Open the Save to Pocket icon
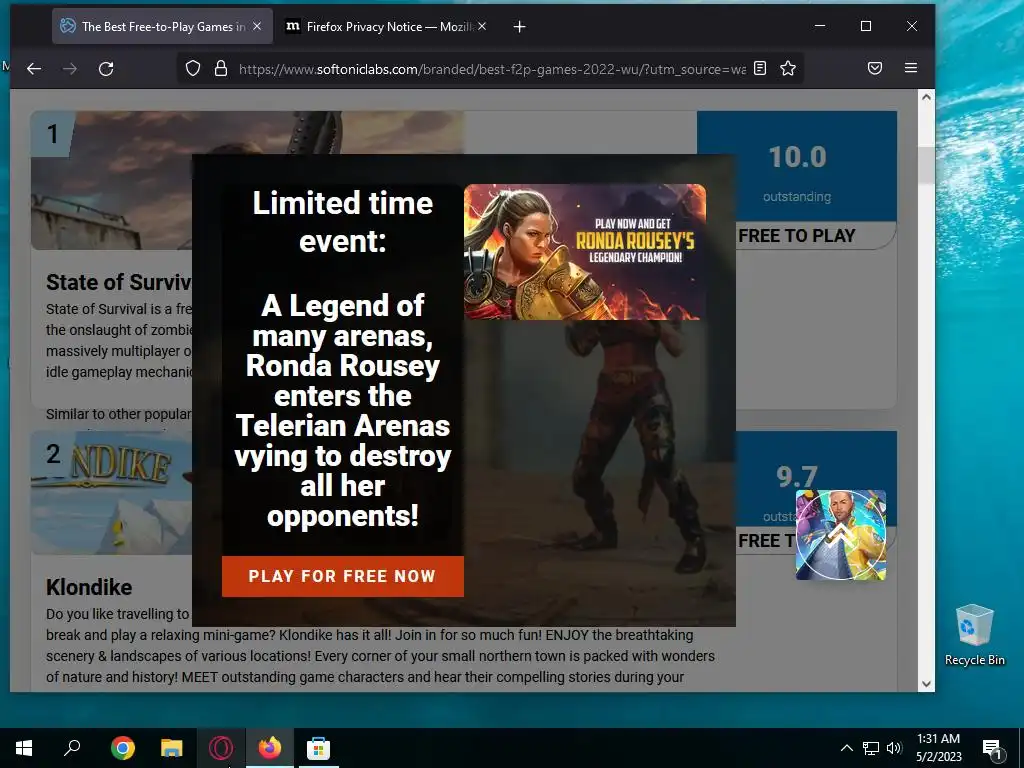 point(875,69)
